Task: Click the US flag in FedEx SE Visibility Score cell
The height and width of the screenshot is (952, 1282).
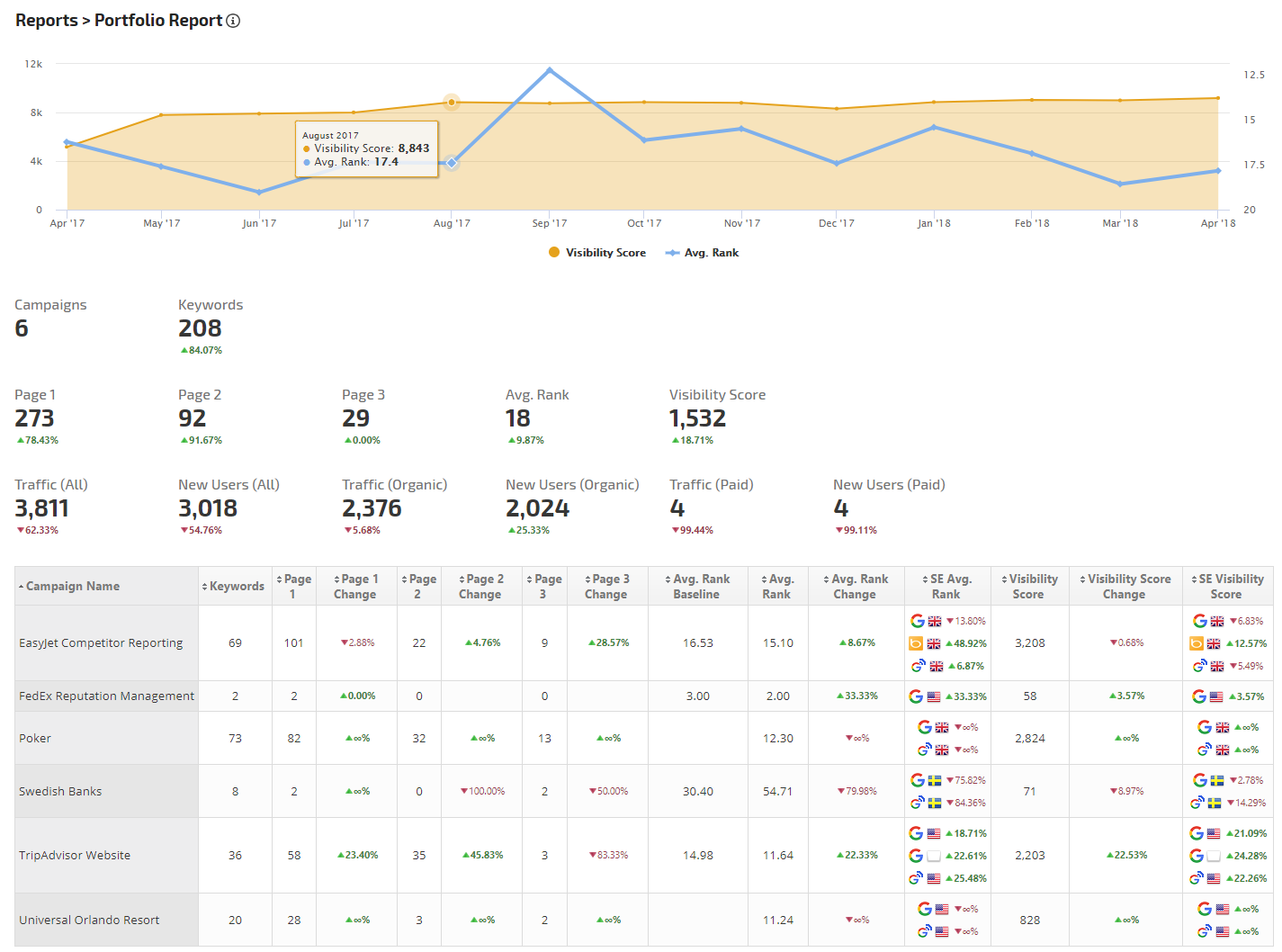Action: (x=1216, y=696)
